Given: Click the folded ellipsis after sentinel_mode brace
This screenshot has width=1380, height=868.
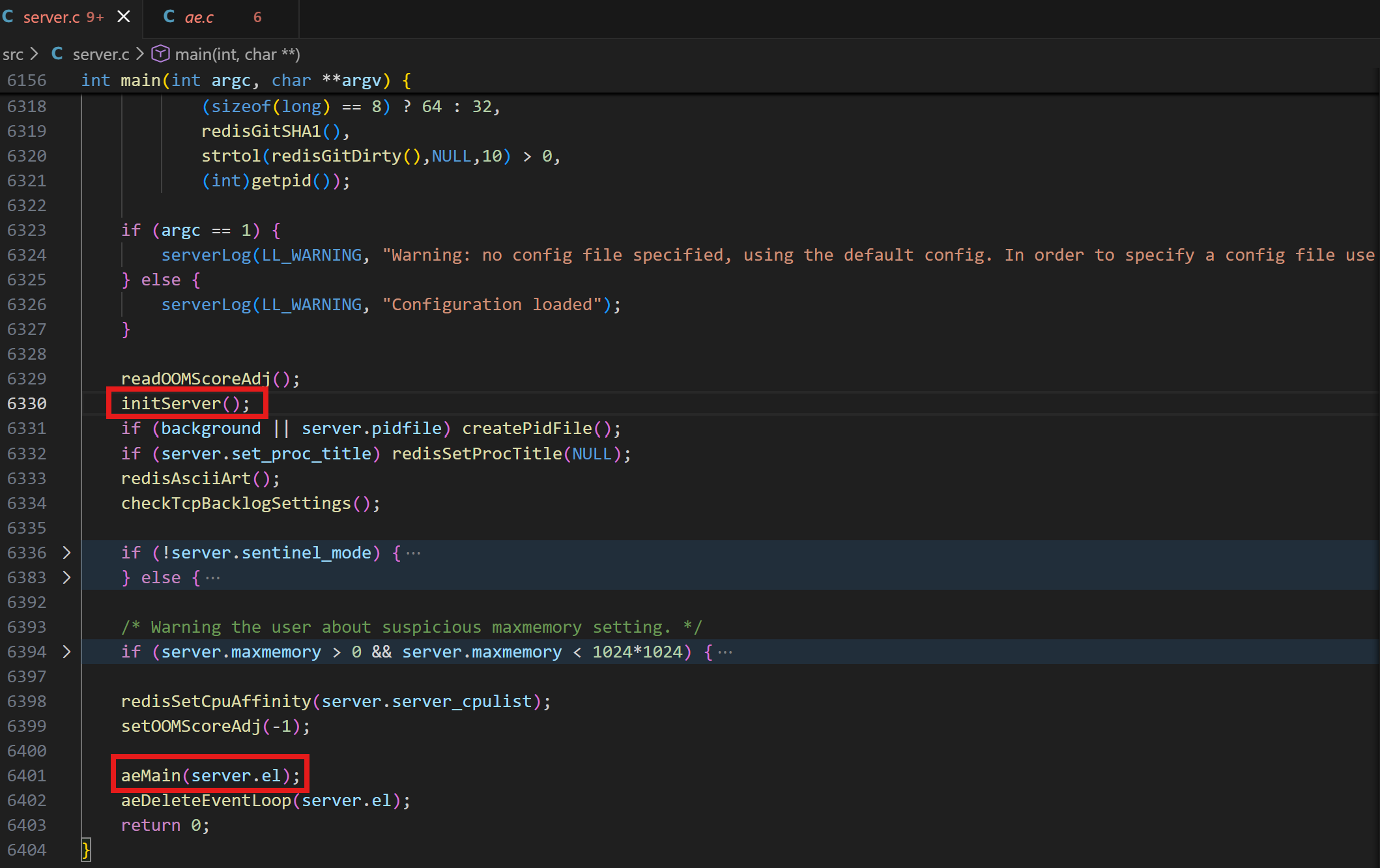Looking at the screenshot, I should pyautogui.click(x=413, y=553).
